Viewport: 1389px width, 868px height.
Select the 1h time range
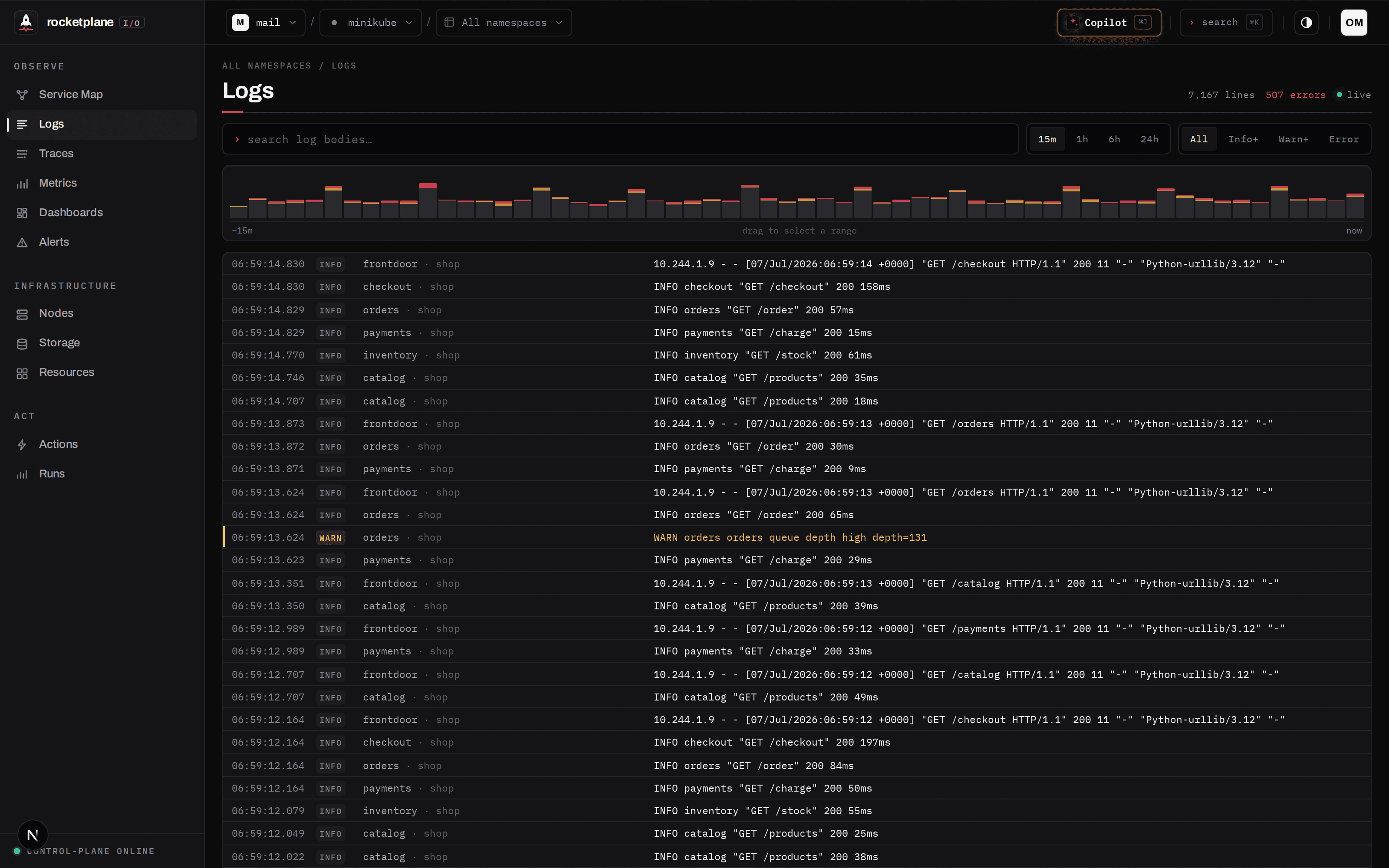[1082, 139]
